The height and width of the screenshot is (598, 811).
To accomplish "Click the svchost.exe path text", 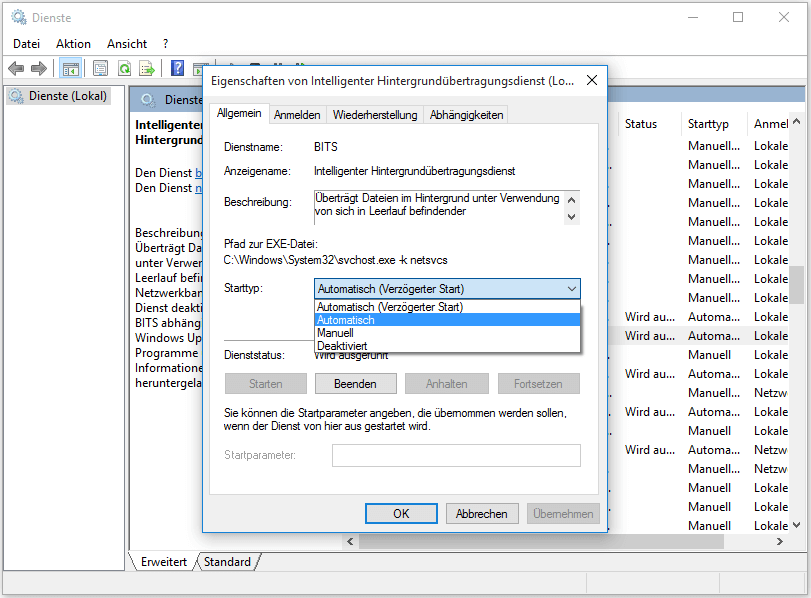I will [336, 260].
